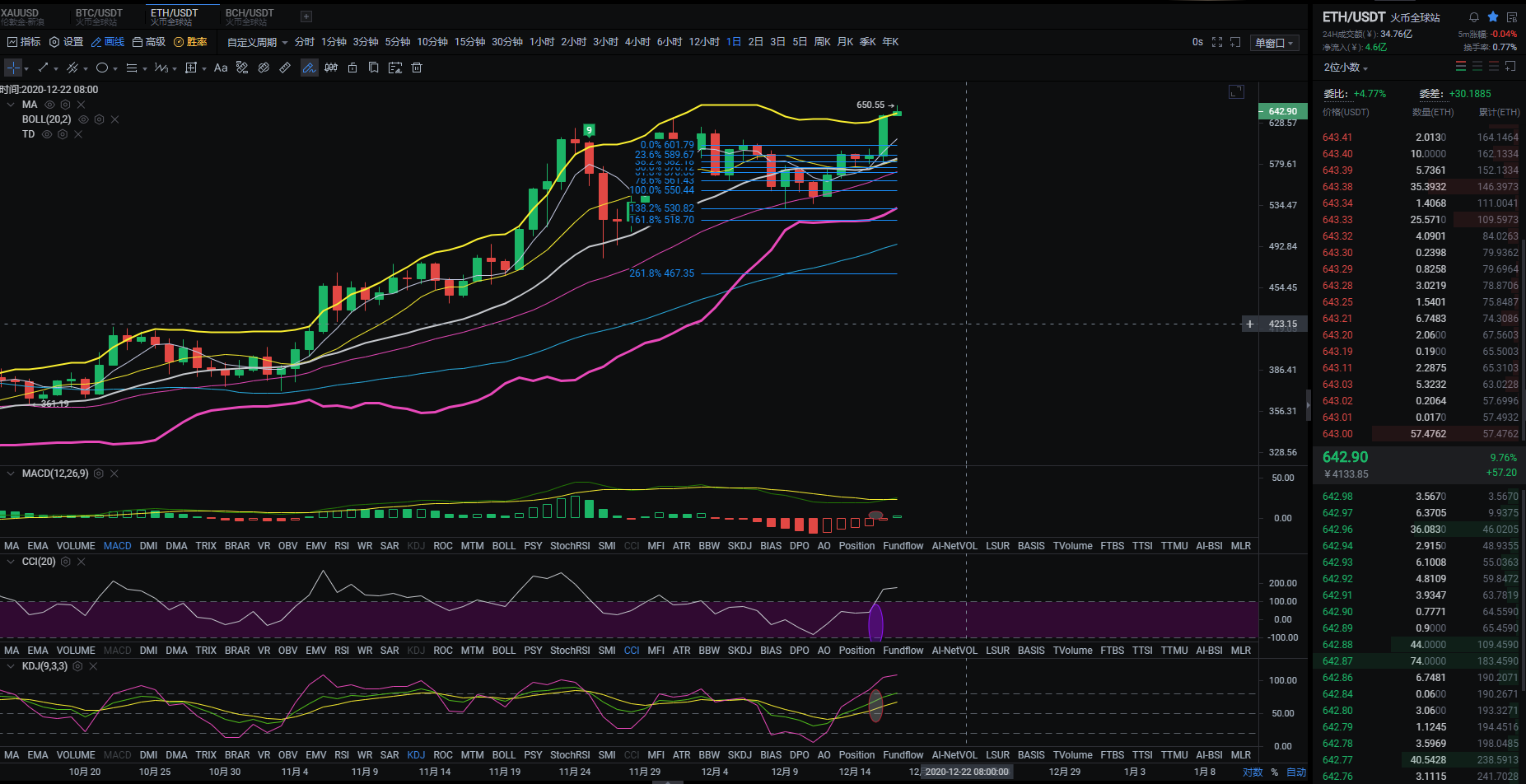Toggle TD indicator visibility eye
1526x784 pixels.
[x=47, y=134]
